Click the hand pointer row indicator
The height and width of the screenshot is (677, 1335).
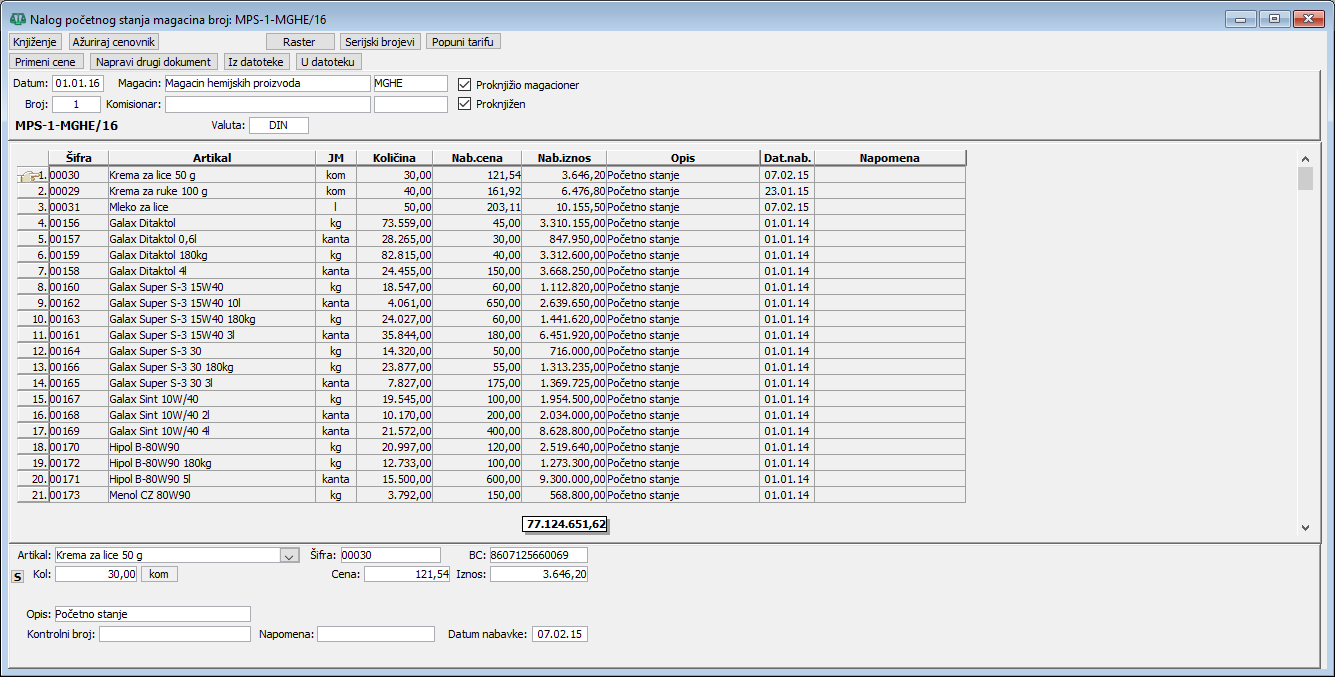click(32, 175)
